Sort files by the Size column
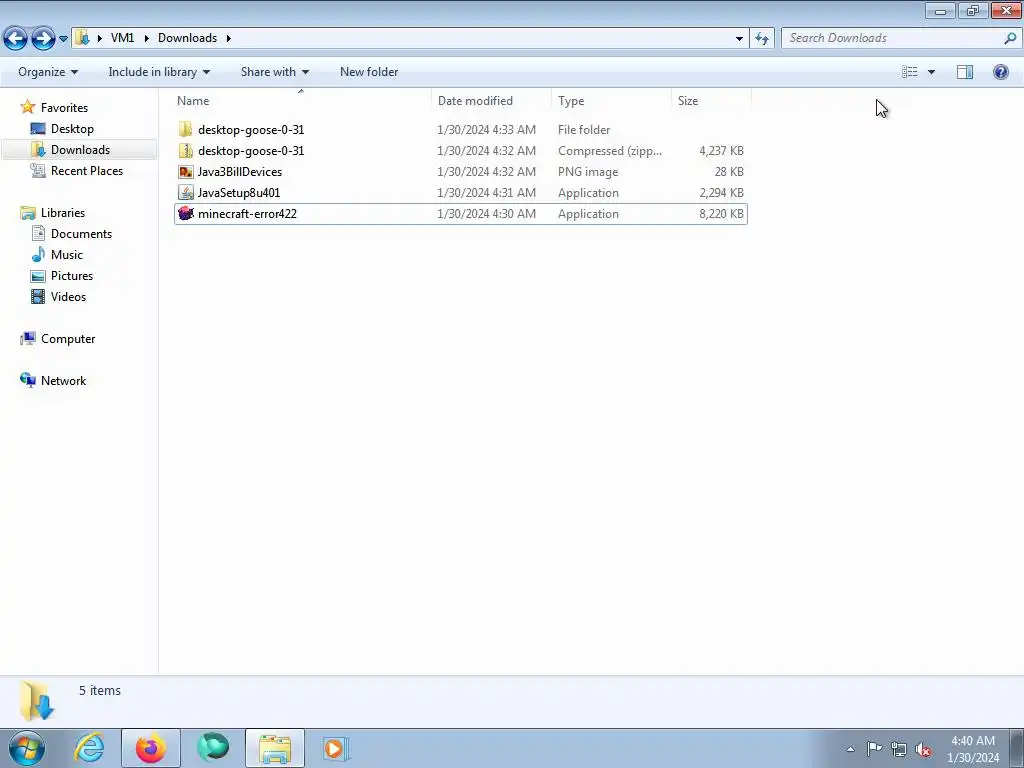 tap(711, 101)
